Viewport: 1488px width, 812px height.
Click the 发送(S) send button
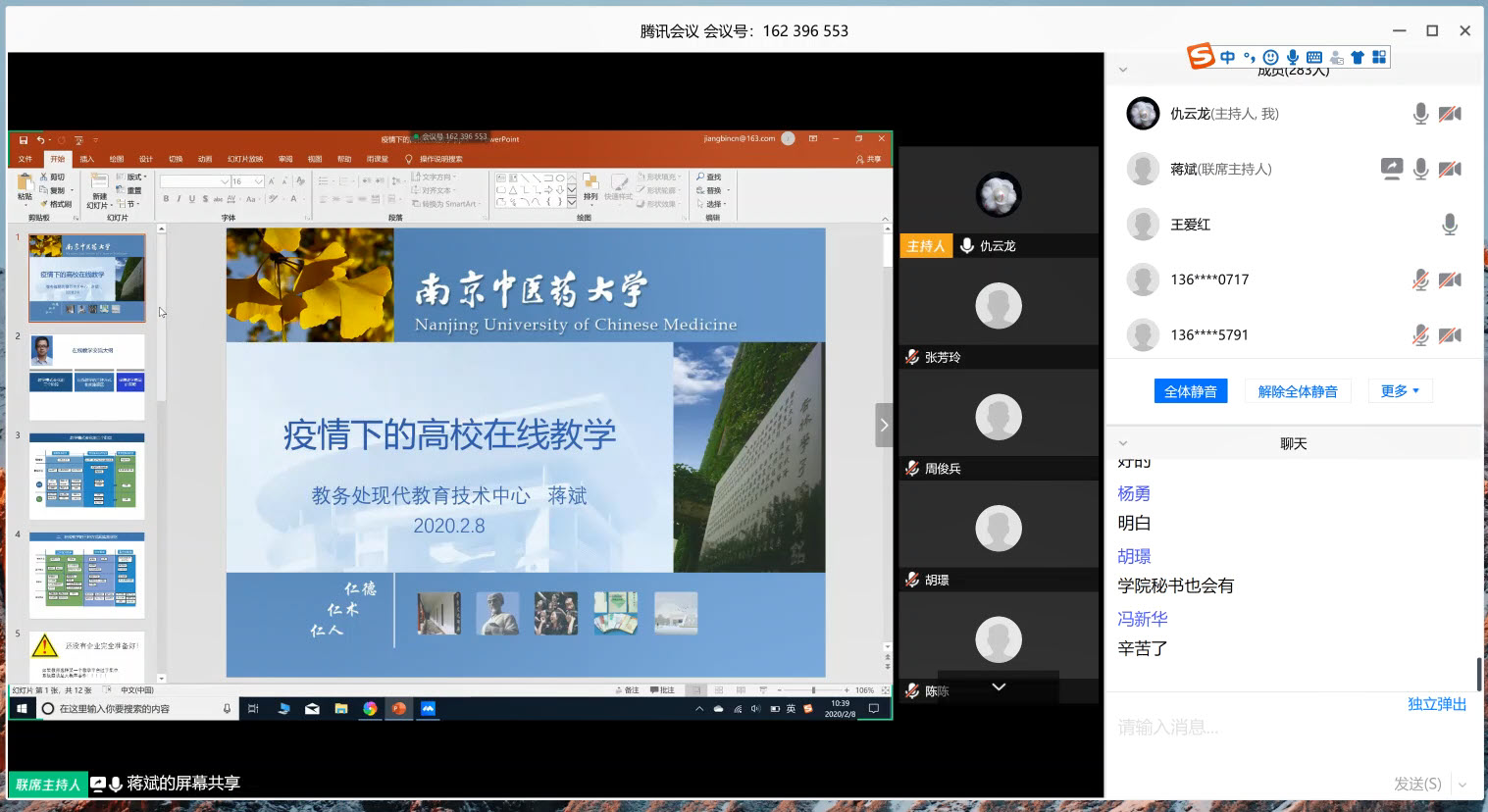pyautogui.click(x=1417, y=784)
